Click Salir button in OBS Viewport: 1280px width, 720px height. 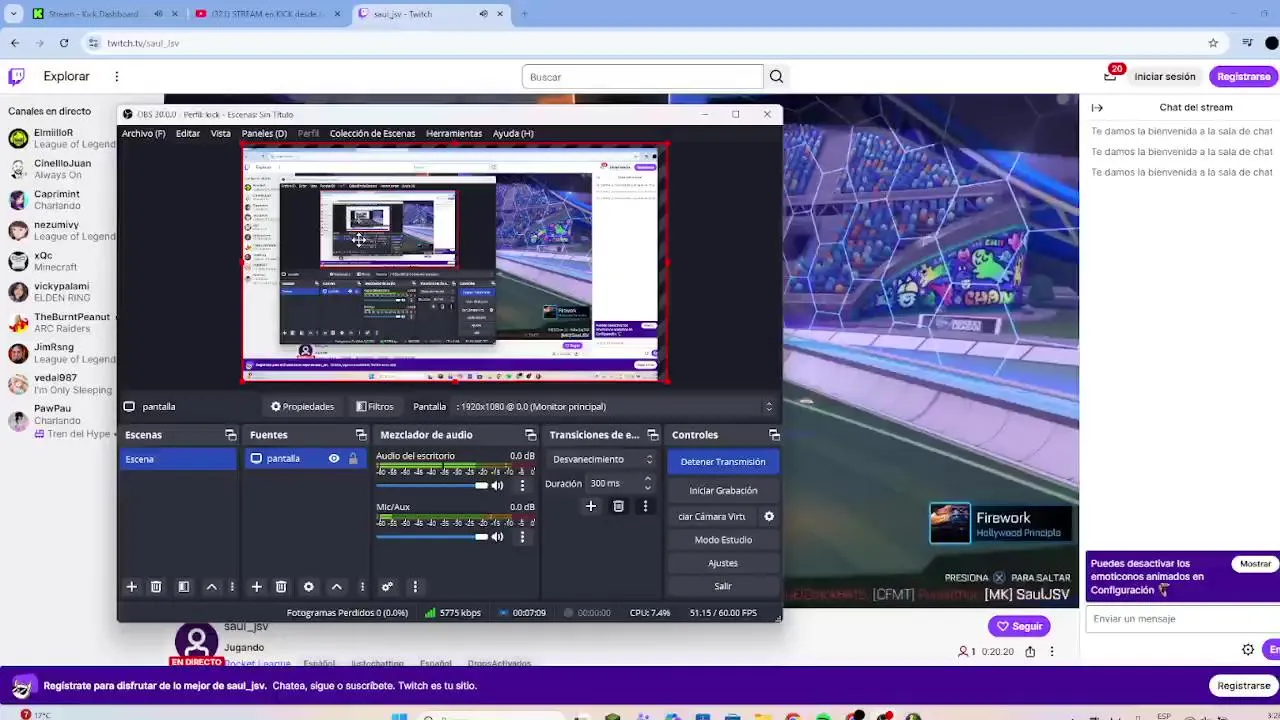723,586
